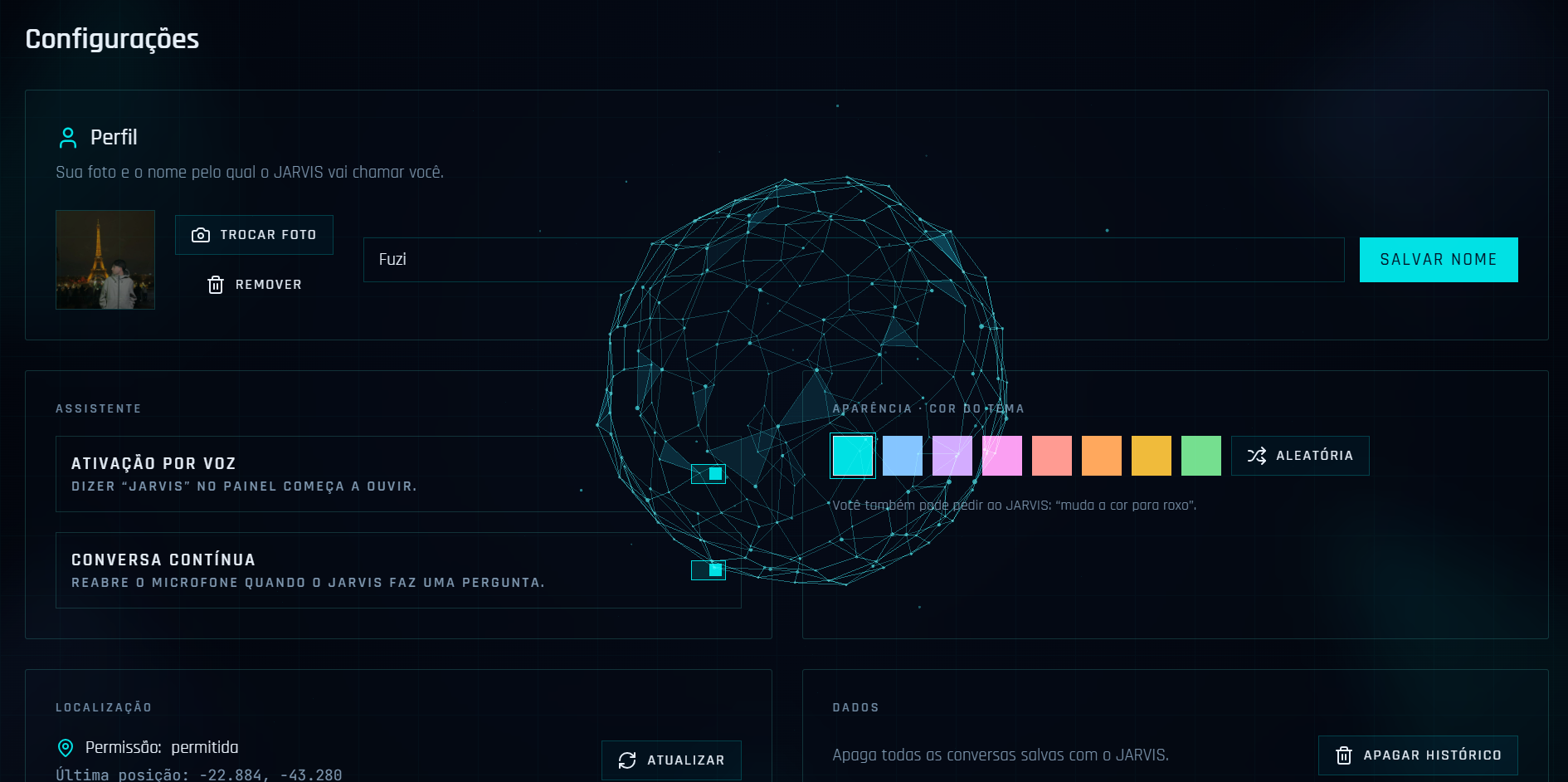Click the 'Apaga todas as conversas' description
1568x782 pixels.
pos(1001,755)
